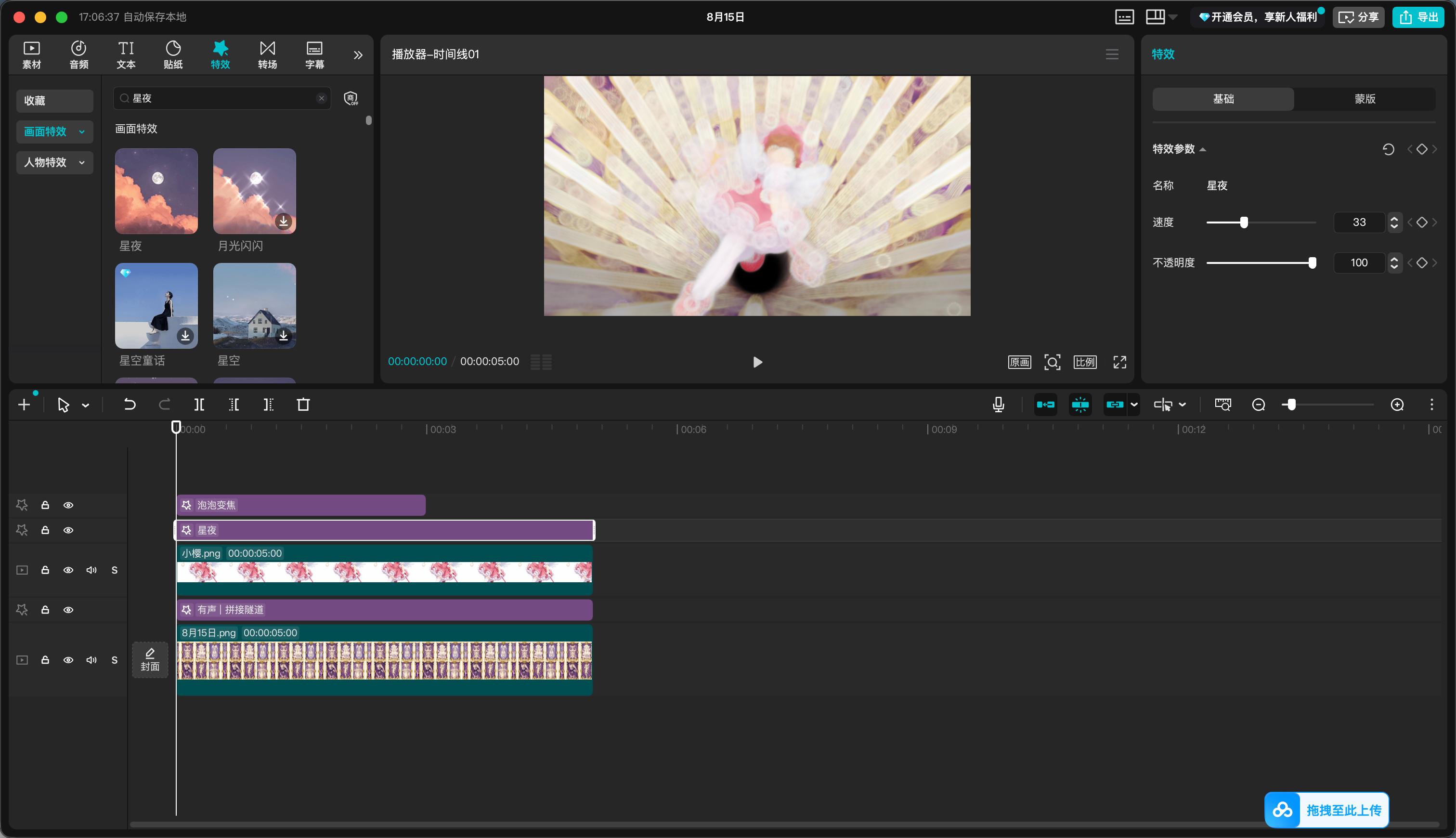This screenshot has width=1456, height=838.
Task: Open the 蒙版 tab in effect panel
Action: click(x=1365, y=99)
